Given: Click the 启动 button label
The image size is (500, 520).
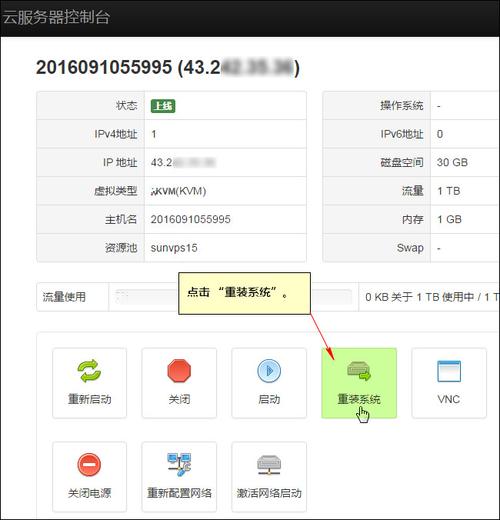Looking at the screenshot, I should click(269, 399).
